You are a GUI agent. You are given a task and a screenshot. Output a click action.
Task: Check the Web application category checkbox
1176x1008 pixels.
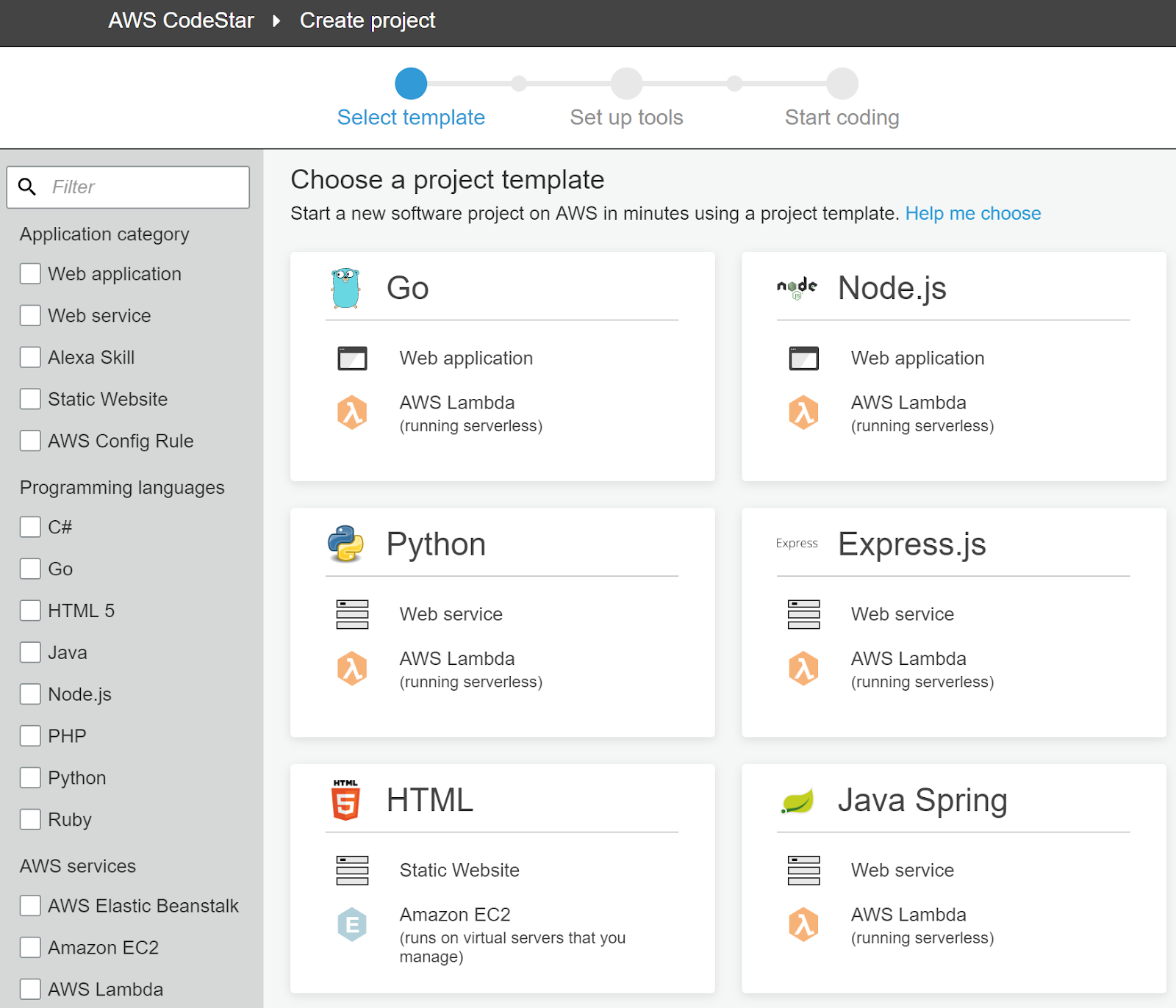pyautogui.click(x=30, y=273)
